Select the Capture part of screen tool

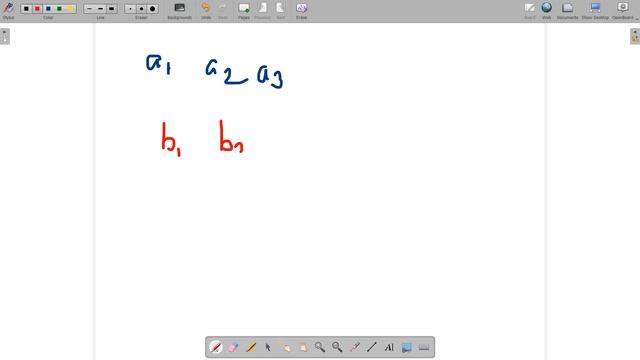click(407, 347)
